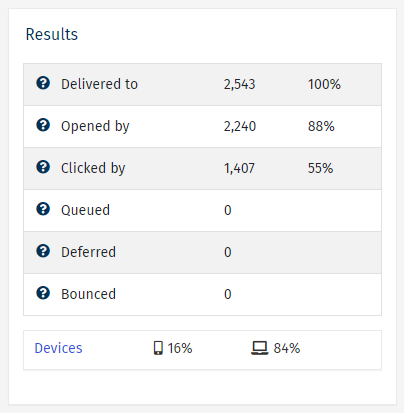Click the help icon beside Delivered to
This screenshot has width=404, height=413.
coord(43,83)
